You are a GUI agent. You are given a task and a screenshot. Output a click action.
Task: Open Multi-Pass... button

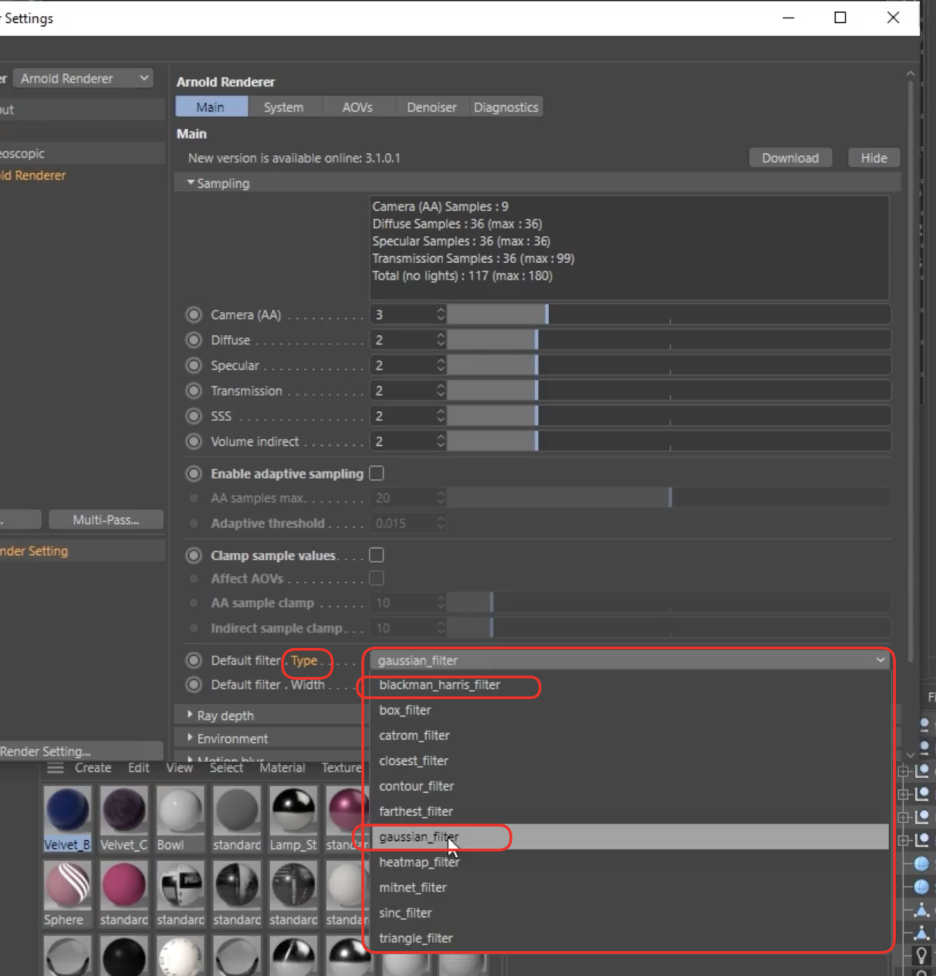[106, 520]
